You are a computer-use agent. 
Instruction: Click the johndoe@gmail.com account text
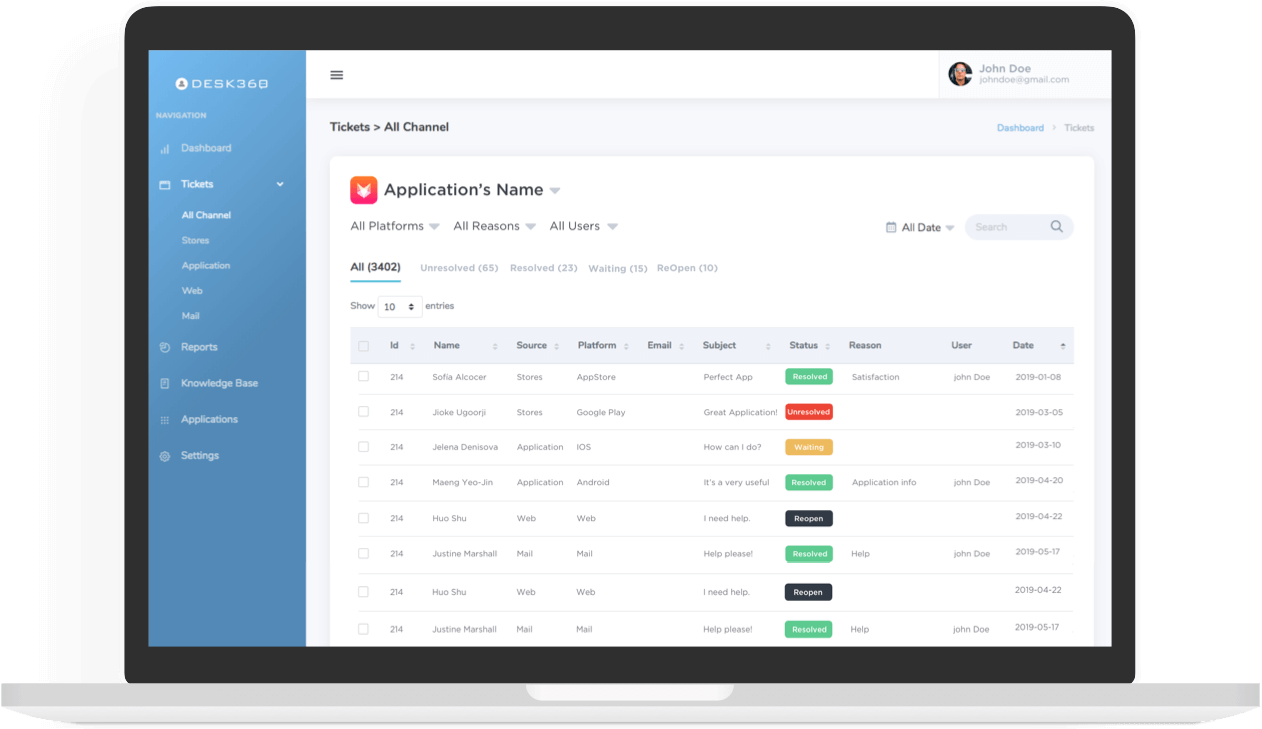[1024, 80]
